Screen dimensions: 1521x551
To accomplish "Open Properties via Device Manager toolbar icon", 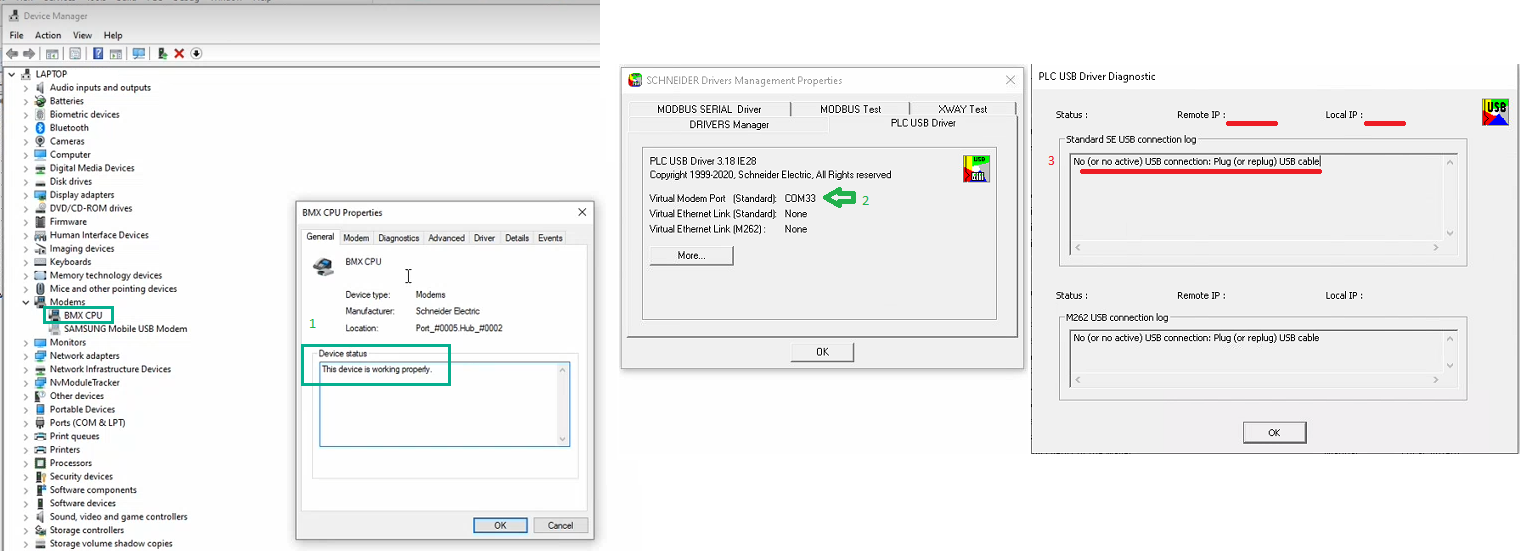I will [75, 53].
